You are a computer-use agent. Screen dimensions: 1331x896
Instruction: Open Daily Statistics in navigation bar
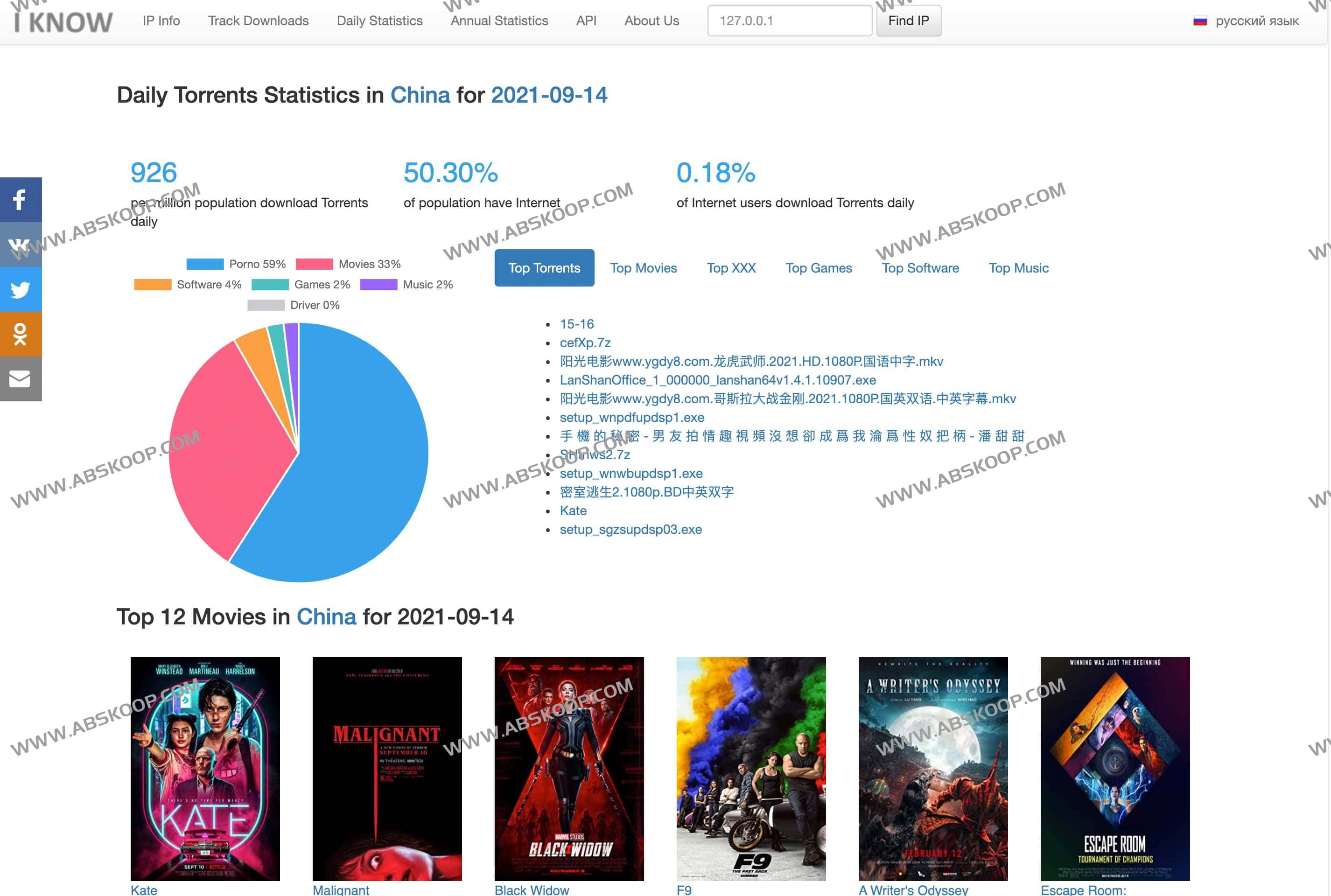[x=379, y=21]
